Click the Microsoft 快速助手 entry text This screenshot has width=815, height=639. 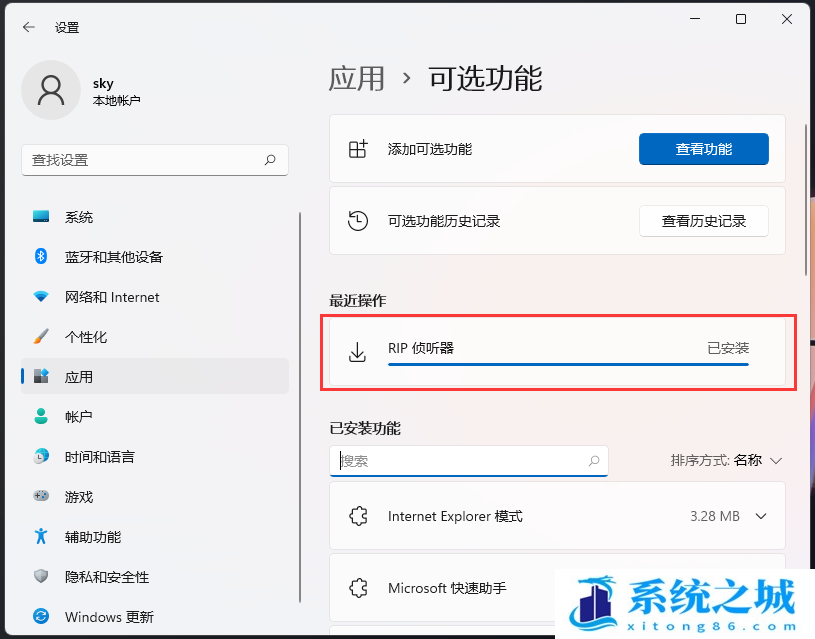447,588
